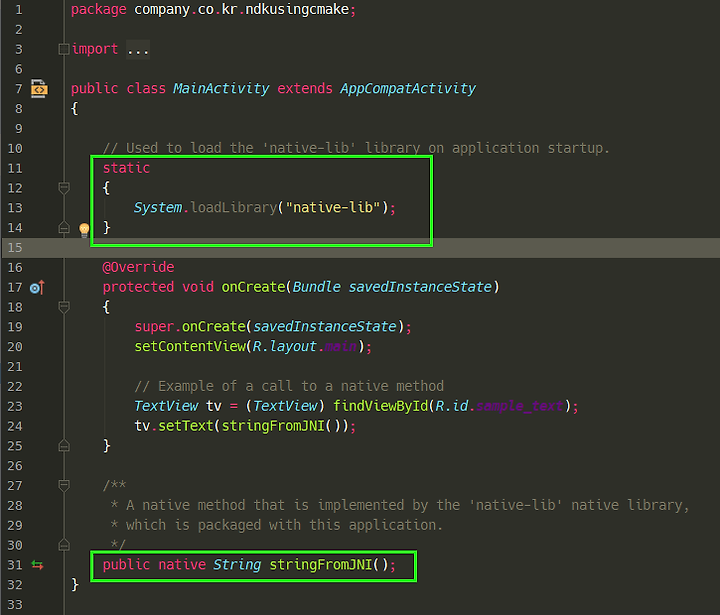
Task: Click comment 'Example of a call to a native method'
Action: pos(289,386)
